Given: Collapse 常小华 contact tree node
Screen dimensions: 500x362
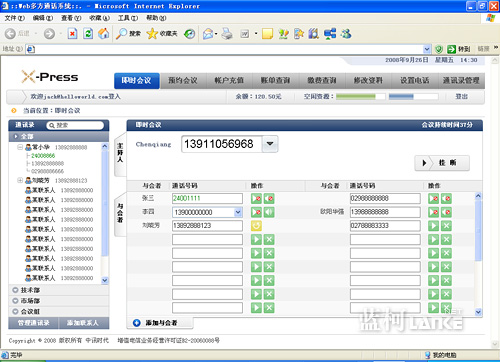Looking at the screenshot, I should [x=20, y=147].
